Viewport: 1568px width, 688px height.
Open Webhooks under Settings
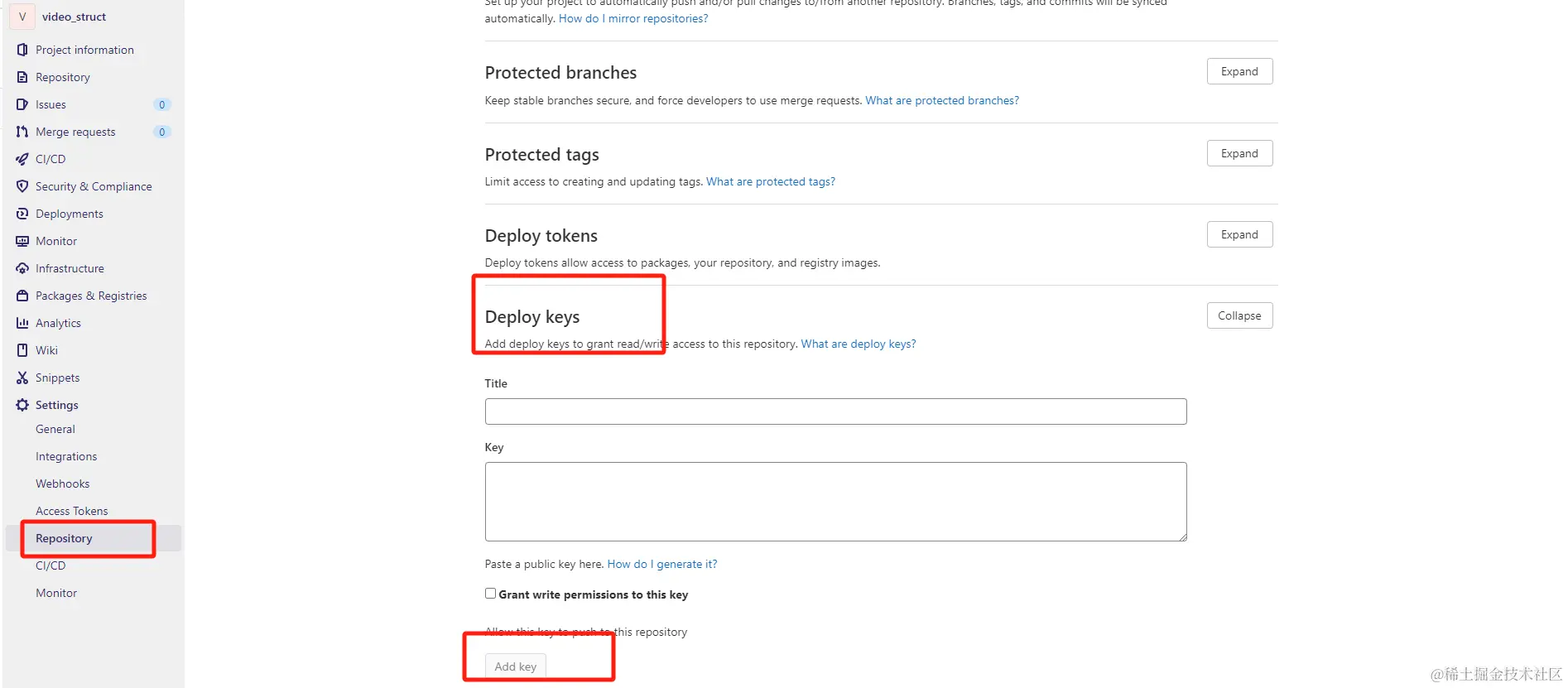[x=62, y=484]
